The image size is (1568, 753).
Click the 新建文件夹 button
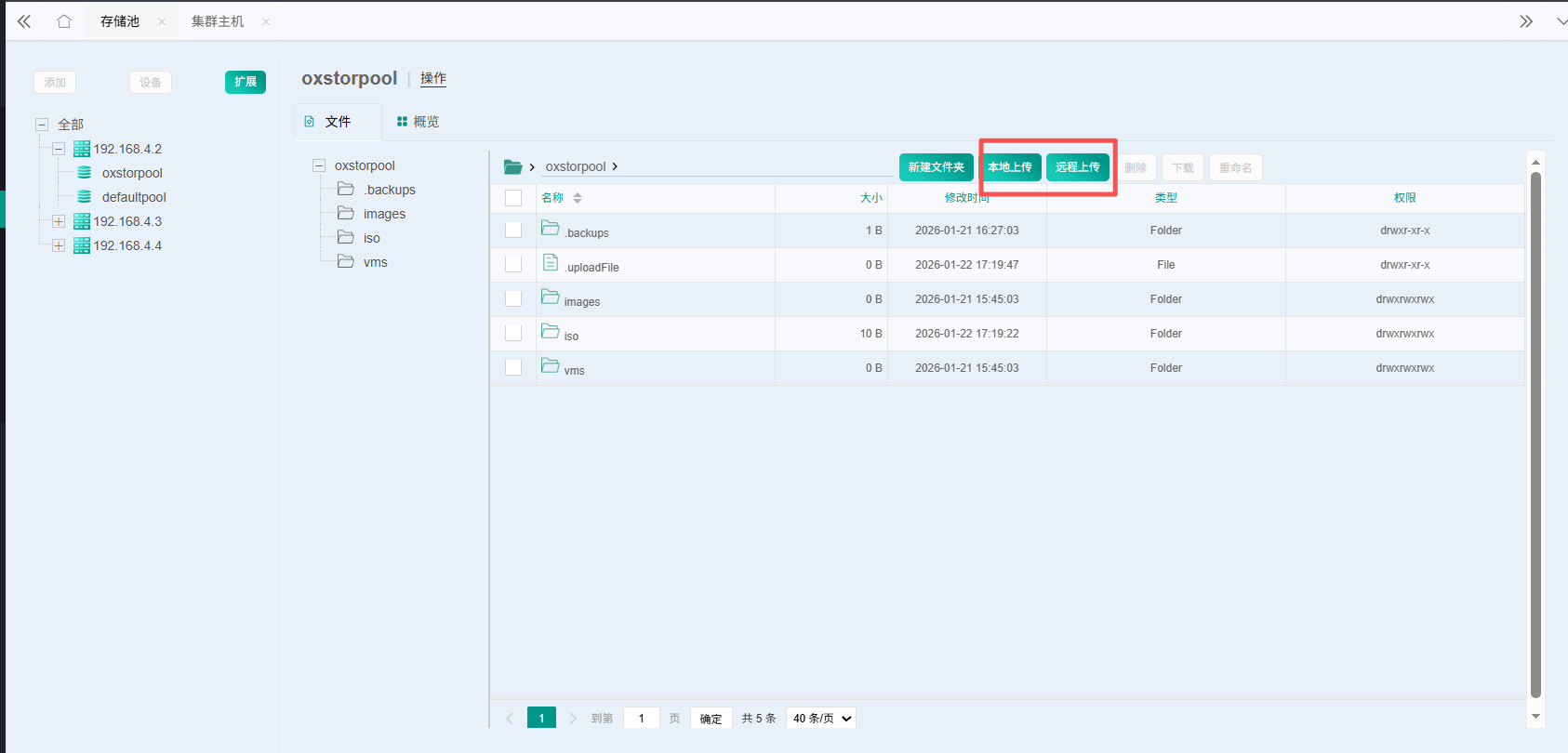tap(936, 167)
